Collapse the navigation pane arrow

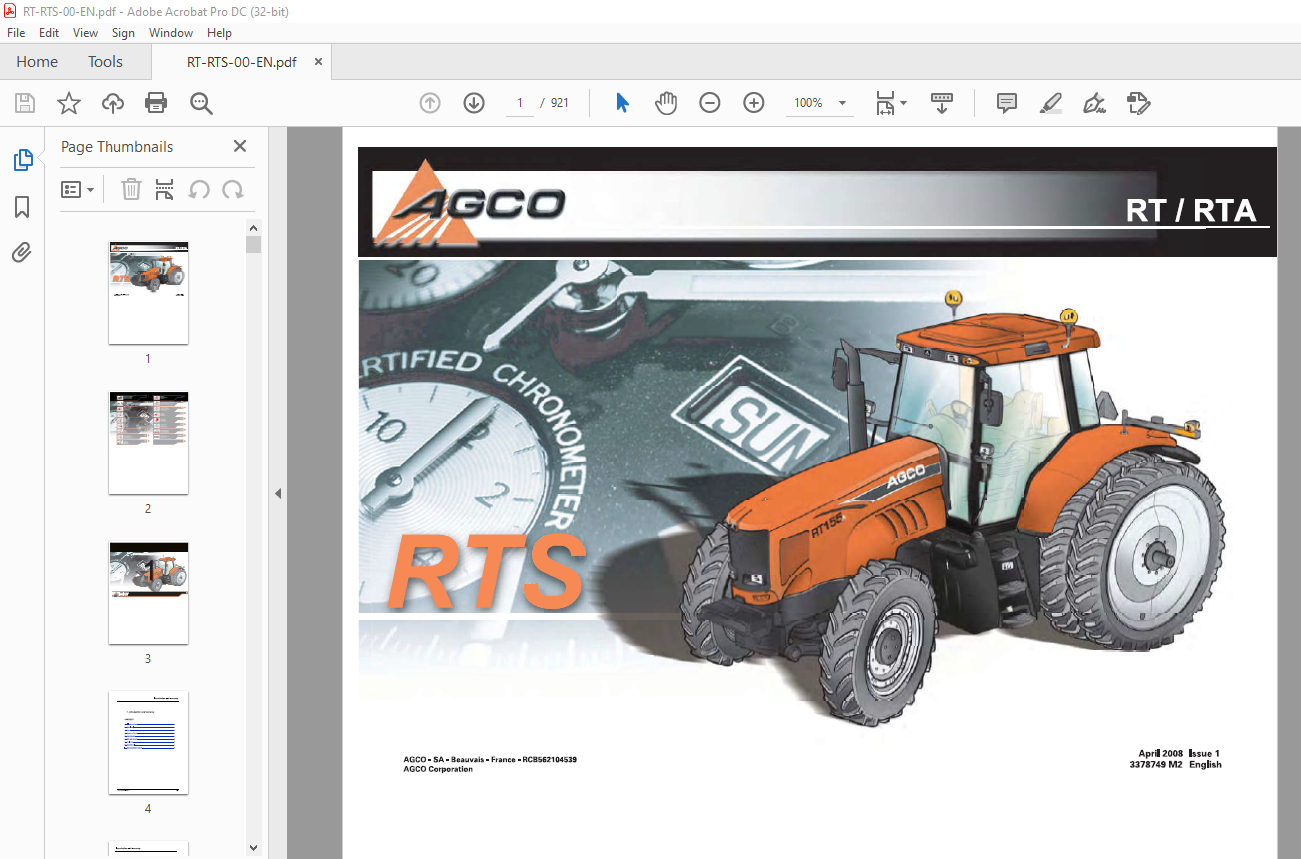[278, 493]
